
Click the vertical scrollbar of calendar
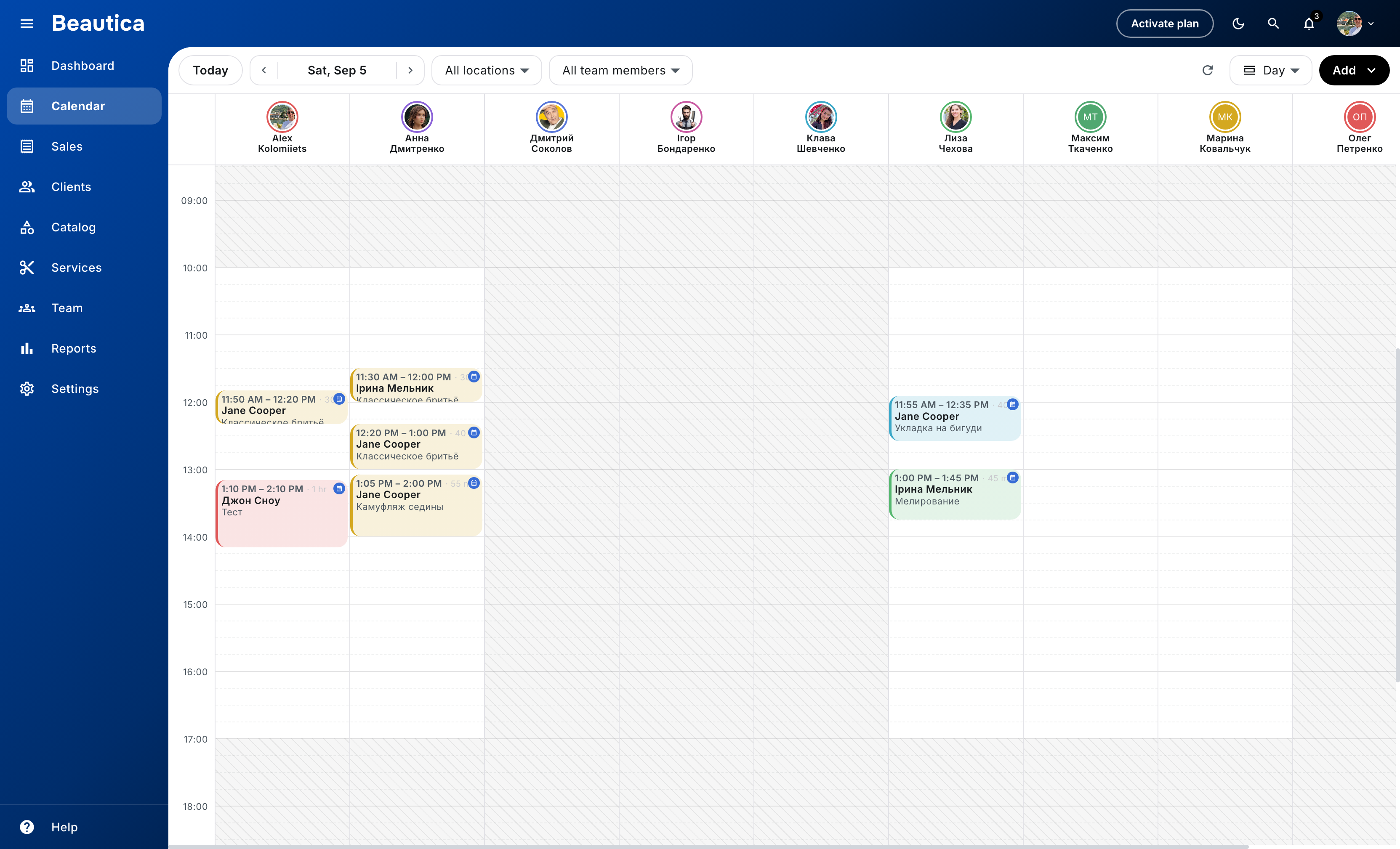(x=1397, y=514)
